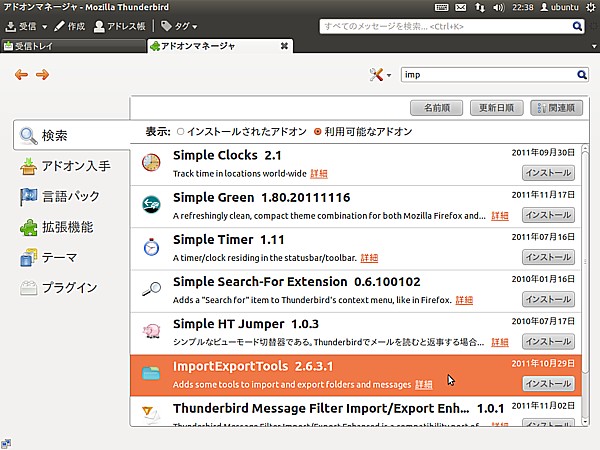Open 詳細 link for Simple Green
The width and height of the screenshot is (600, 450).
pos(500,216)
